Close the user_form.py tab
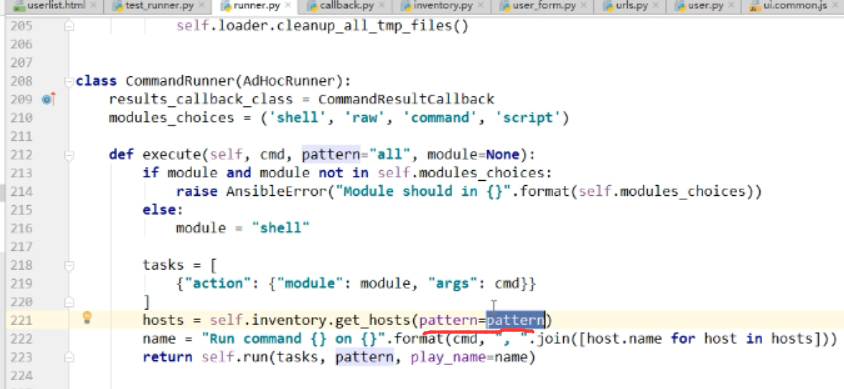 click(584, 6)
